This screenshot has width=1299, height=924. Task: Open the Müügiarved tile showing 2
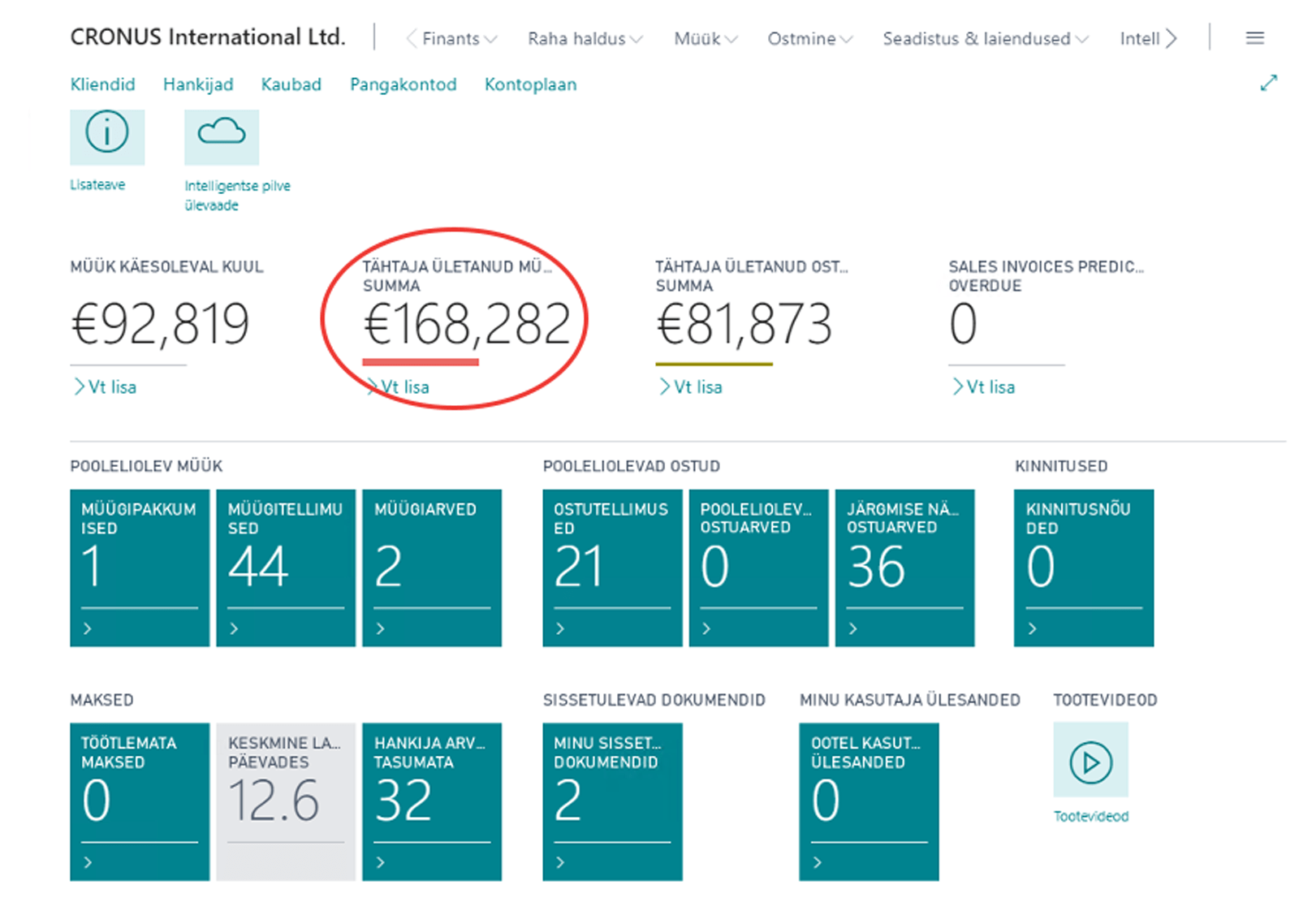pyautogui.click(x=432, y=568)
